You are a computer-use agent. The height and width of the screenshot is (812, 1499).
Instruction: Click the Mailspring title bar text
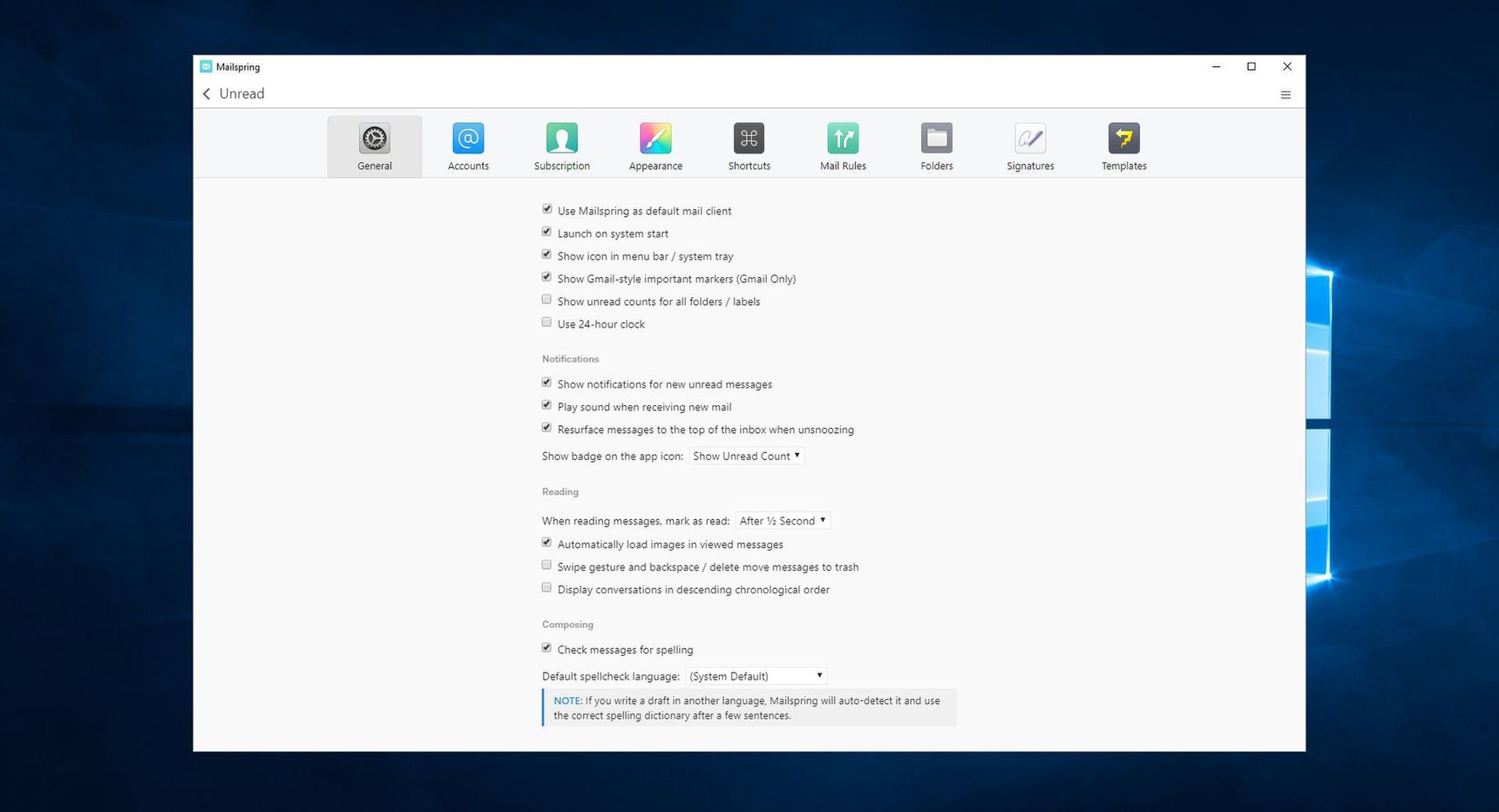click(238, 67)
